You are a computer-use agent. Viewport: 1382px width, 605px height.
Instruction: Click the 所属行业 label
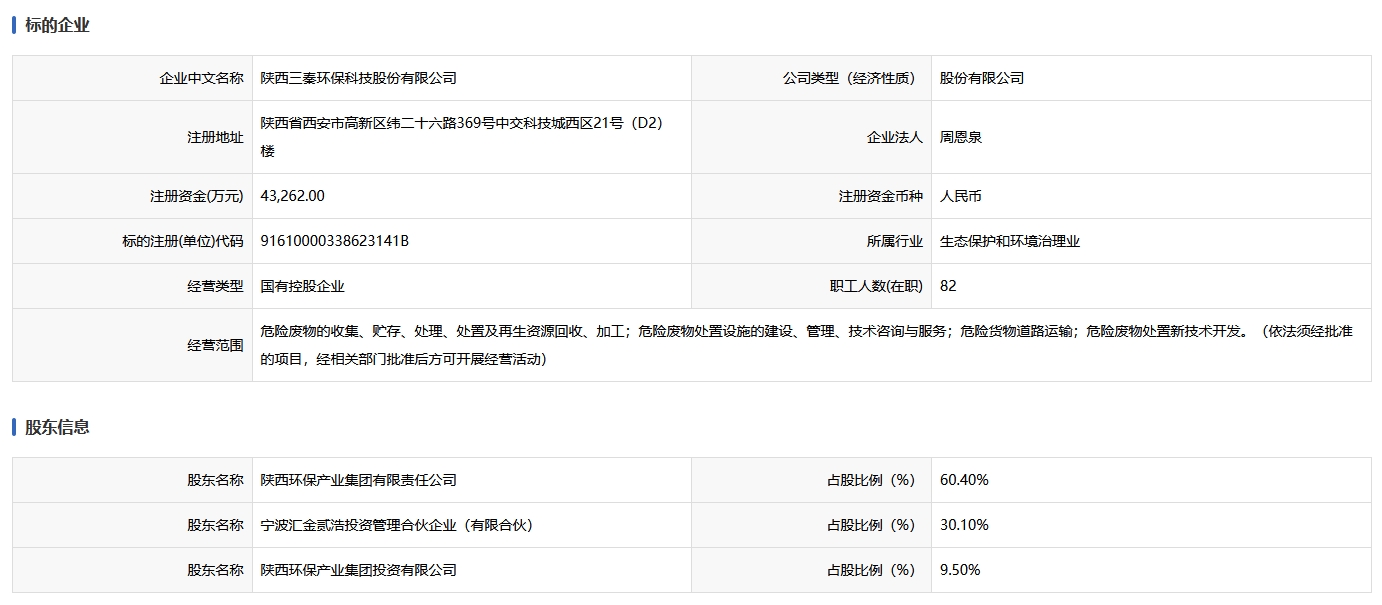pos(895,241)
